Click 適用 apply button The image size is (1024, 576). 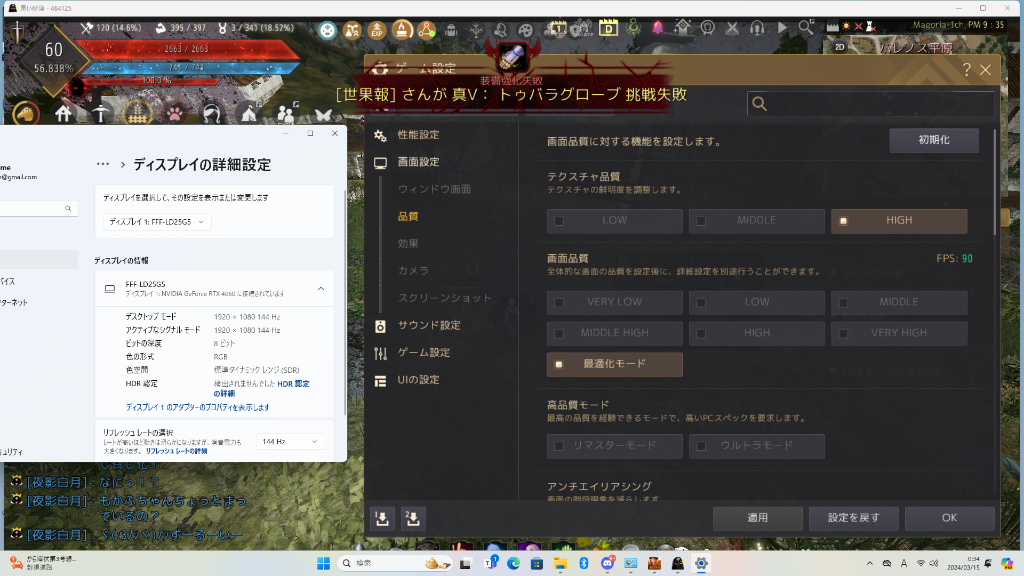click(758, 519)
